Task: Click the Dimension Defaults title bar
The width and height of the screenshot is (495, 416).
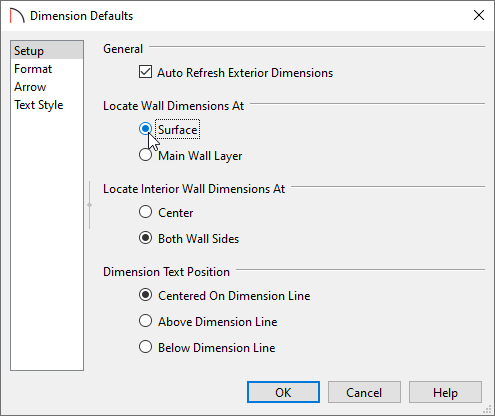Action: tap(247, 16)
